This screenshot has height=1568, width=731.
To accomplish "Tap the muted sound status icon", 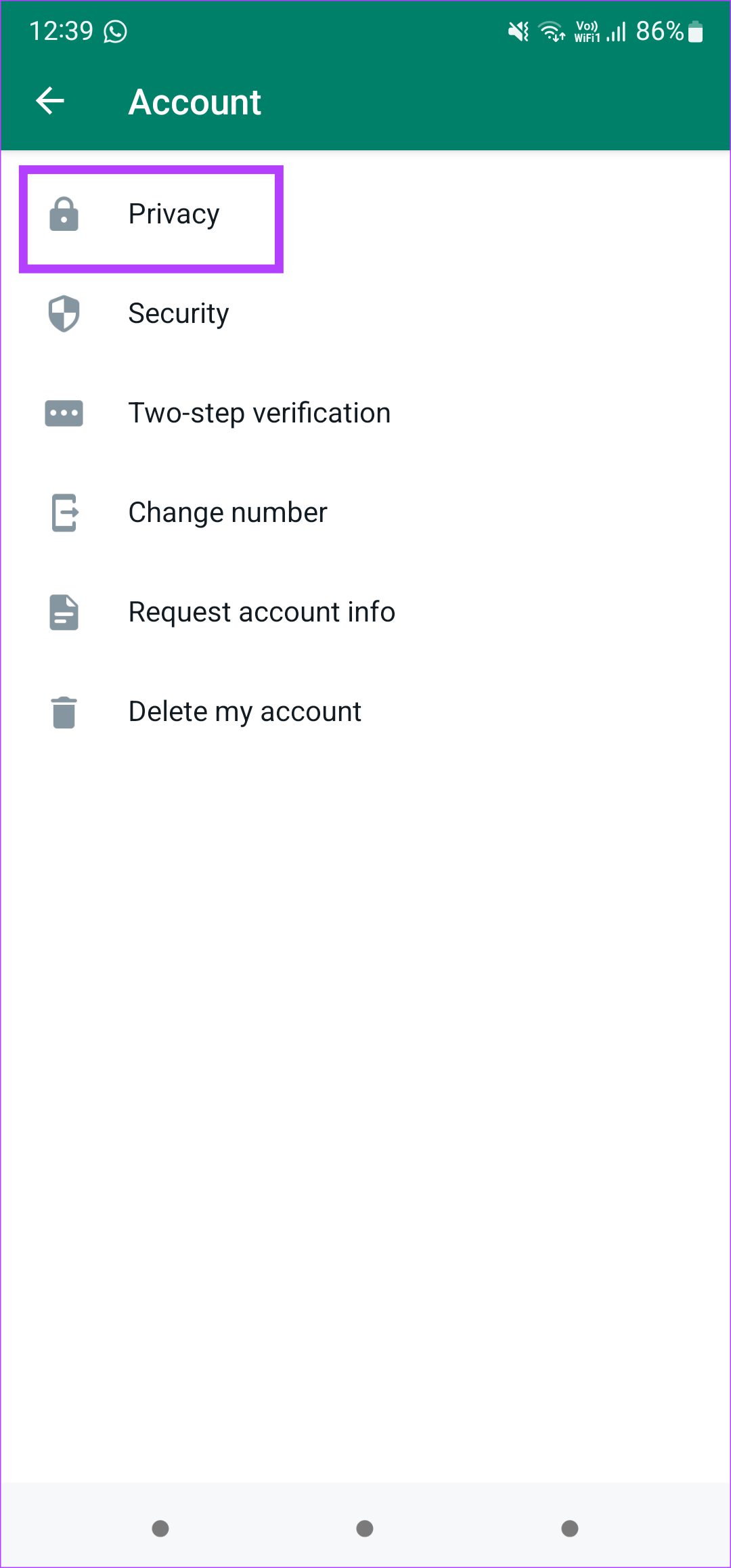I will tap(518, 31).
